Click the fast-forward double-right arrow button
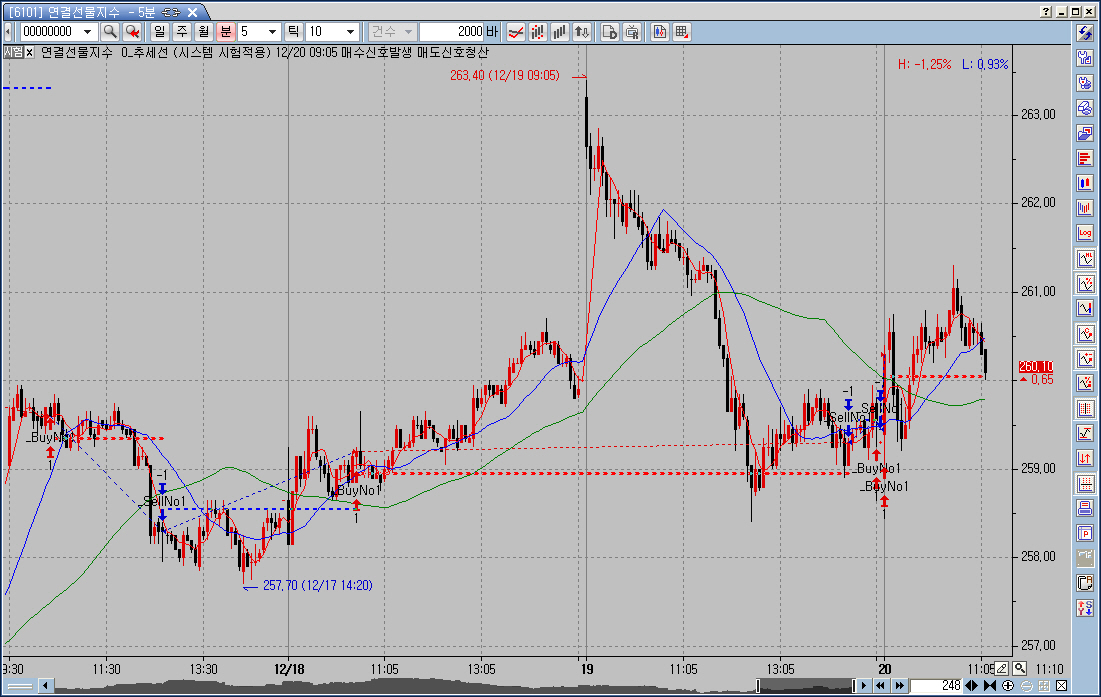The width and height of the screenshot is (1101, 697). (899, 686)
